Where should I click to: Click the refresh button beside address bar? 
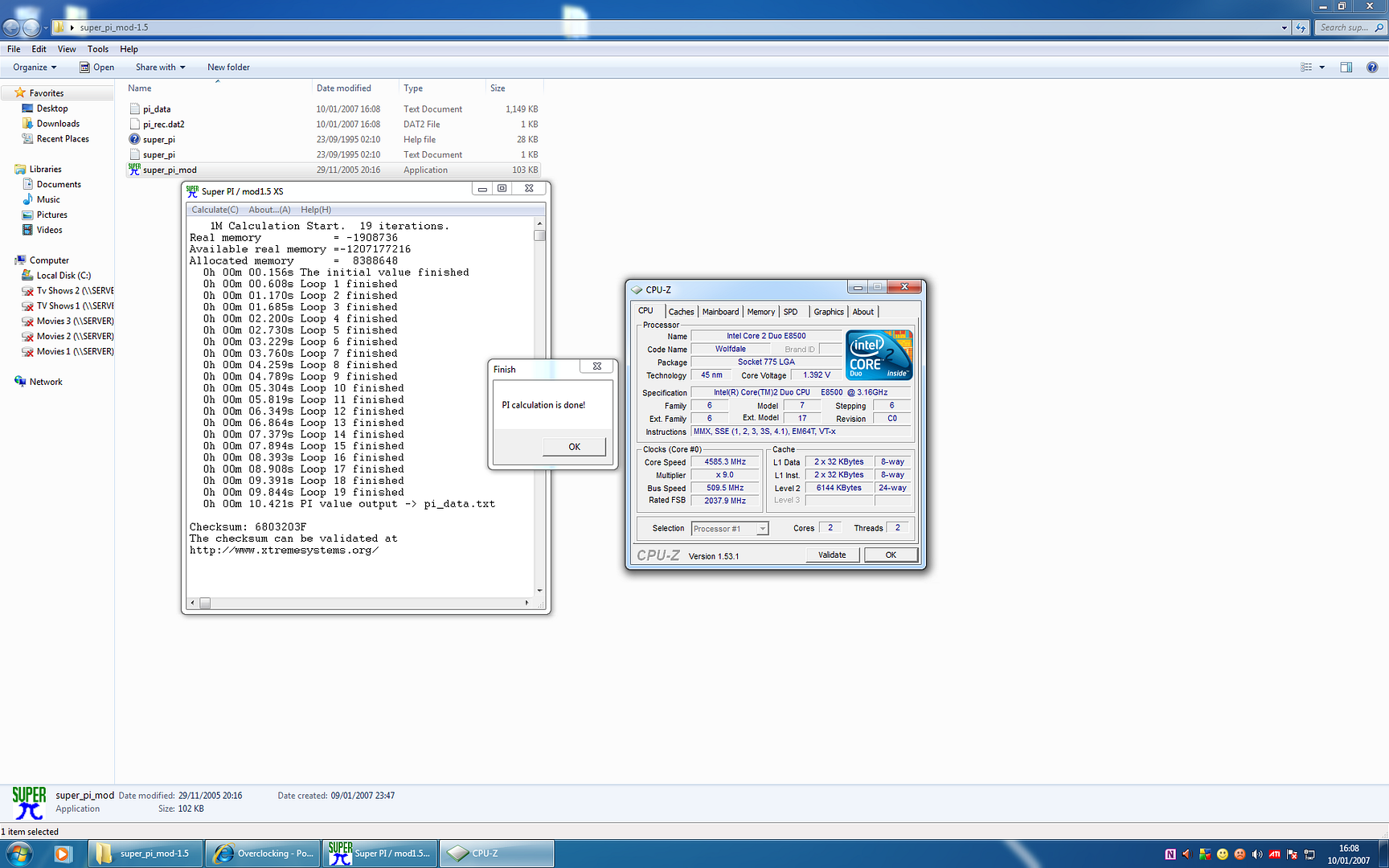(1301, 27)
